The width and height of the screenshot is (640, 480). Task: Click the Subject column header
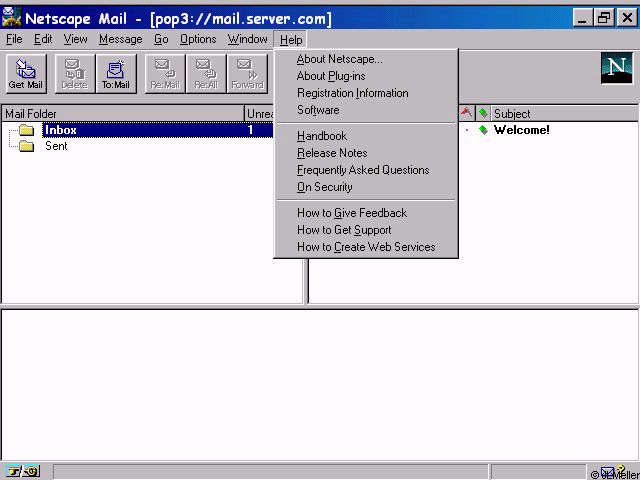coord(565,113)
